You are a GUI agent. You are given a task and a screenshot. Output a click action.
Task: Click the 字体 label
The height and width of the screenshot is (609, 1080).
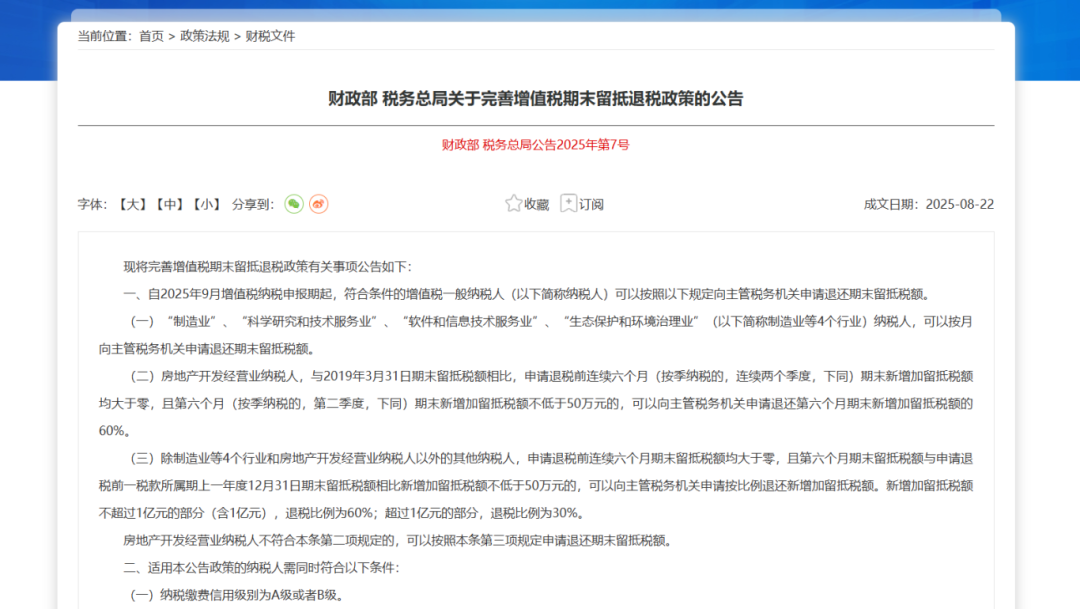point(92,204)
